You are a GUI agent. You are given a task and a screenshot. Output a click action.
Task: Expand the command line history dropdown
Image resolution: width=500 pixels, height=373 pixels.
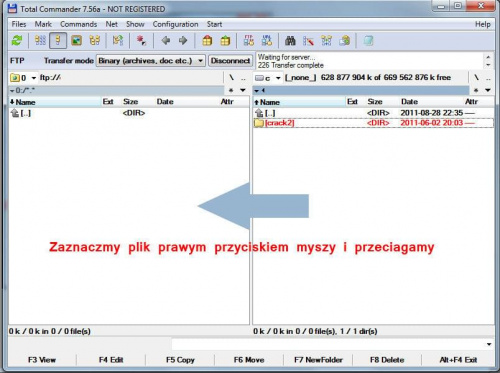pyautogui.click(x=489, y=344)
